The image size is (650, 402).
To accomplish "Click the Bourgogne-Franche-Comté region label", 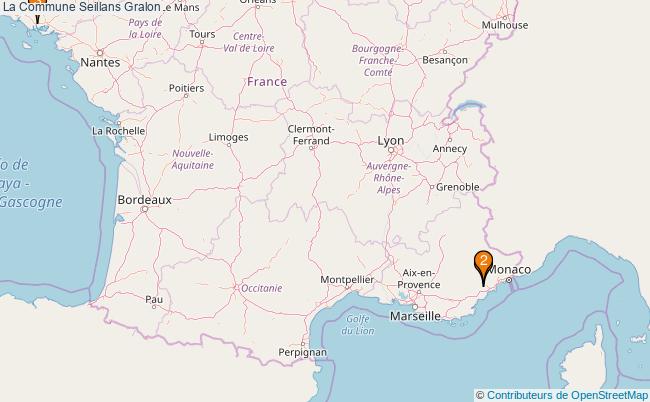I will pyautogui.click(x=378, y=61).
